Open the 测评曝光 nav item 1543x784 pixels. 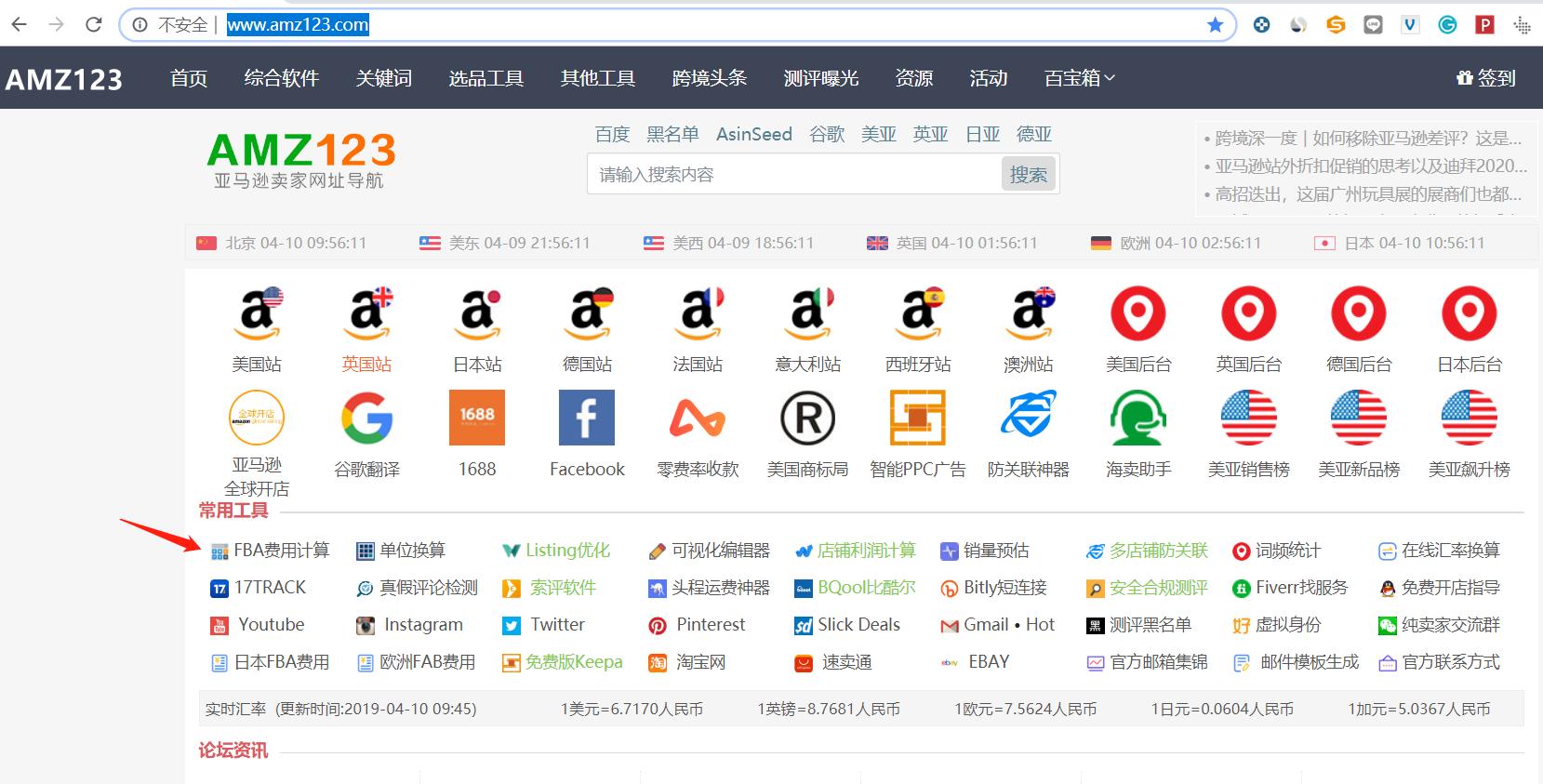[820, 78]
